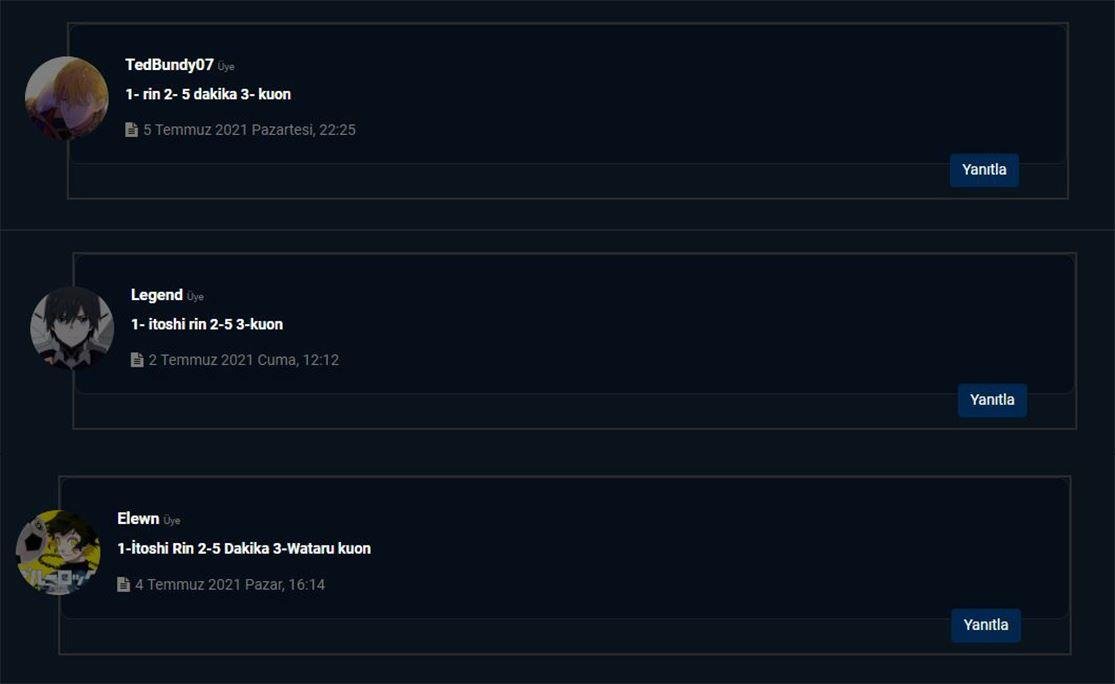Click the timestamp 5 Temmuz 2021 Pazartesi, 22:25
The height and width of the screenshot is (684, 1115).
249,130
